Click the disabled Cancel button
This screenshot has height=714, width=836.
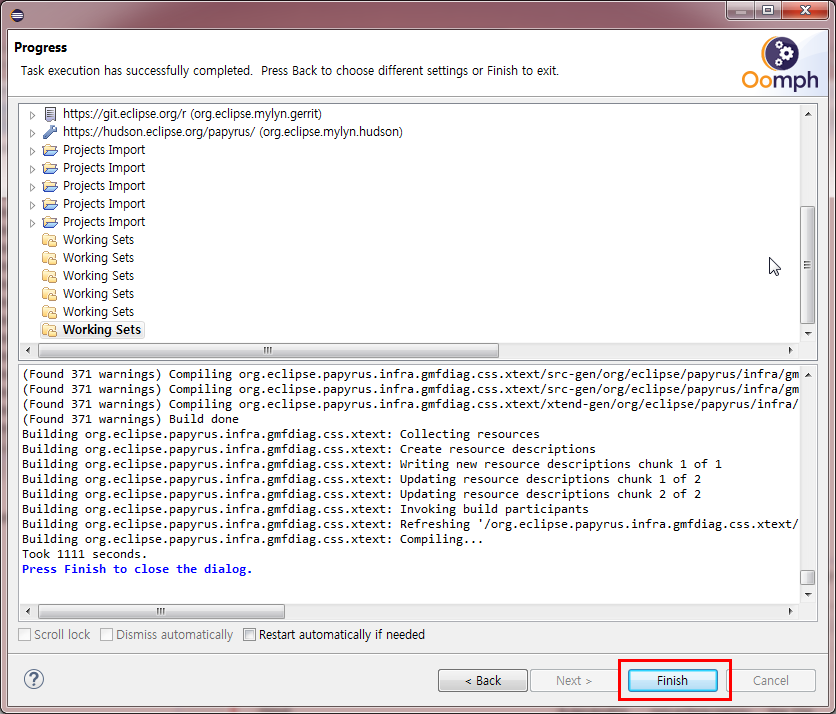(770, 680)
